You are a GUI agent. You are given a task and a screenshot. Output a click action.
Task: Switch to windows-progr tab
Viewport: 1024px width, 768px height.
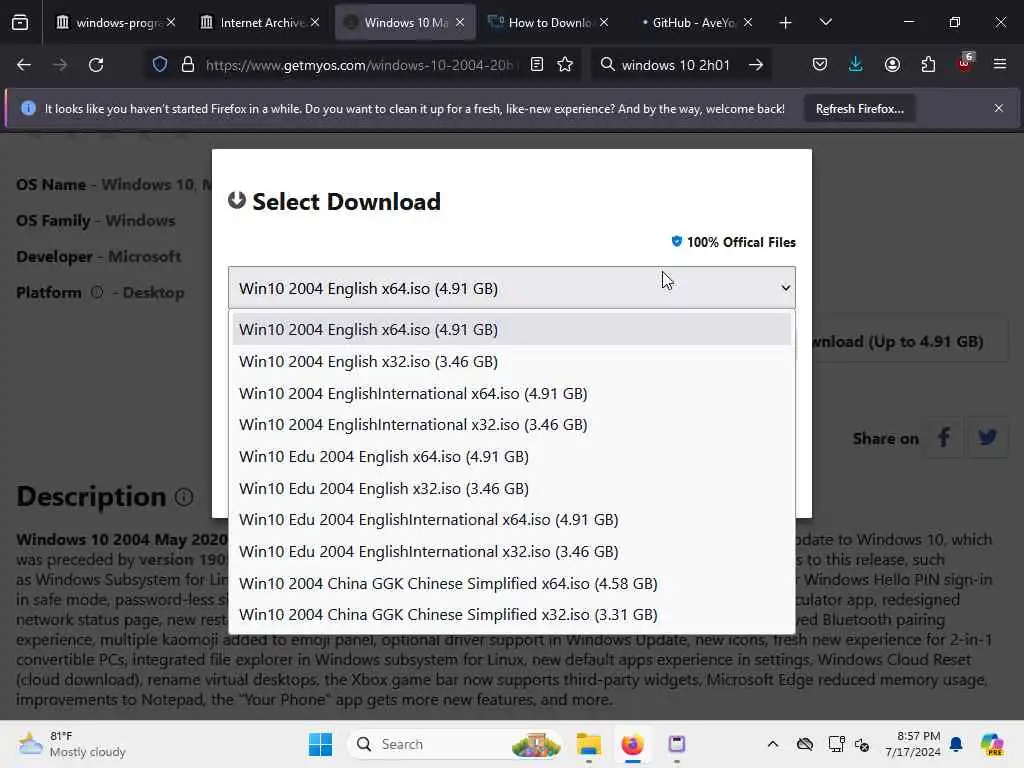coord(116,23)
